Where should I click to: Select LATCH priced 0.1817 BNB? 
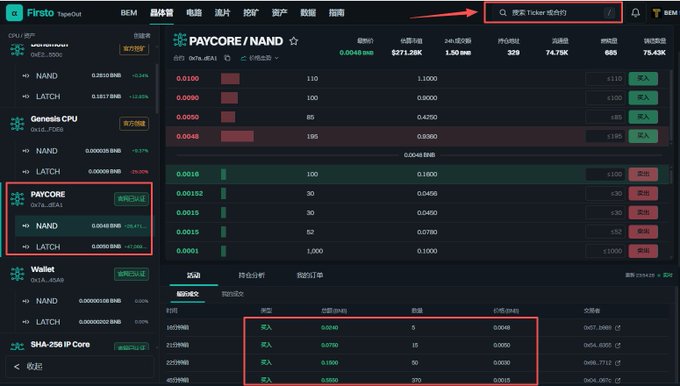[85, 96]
